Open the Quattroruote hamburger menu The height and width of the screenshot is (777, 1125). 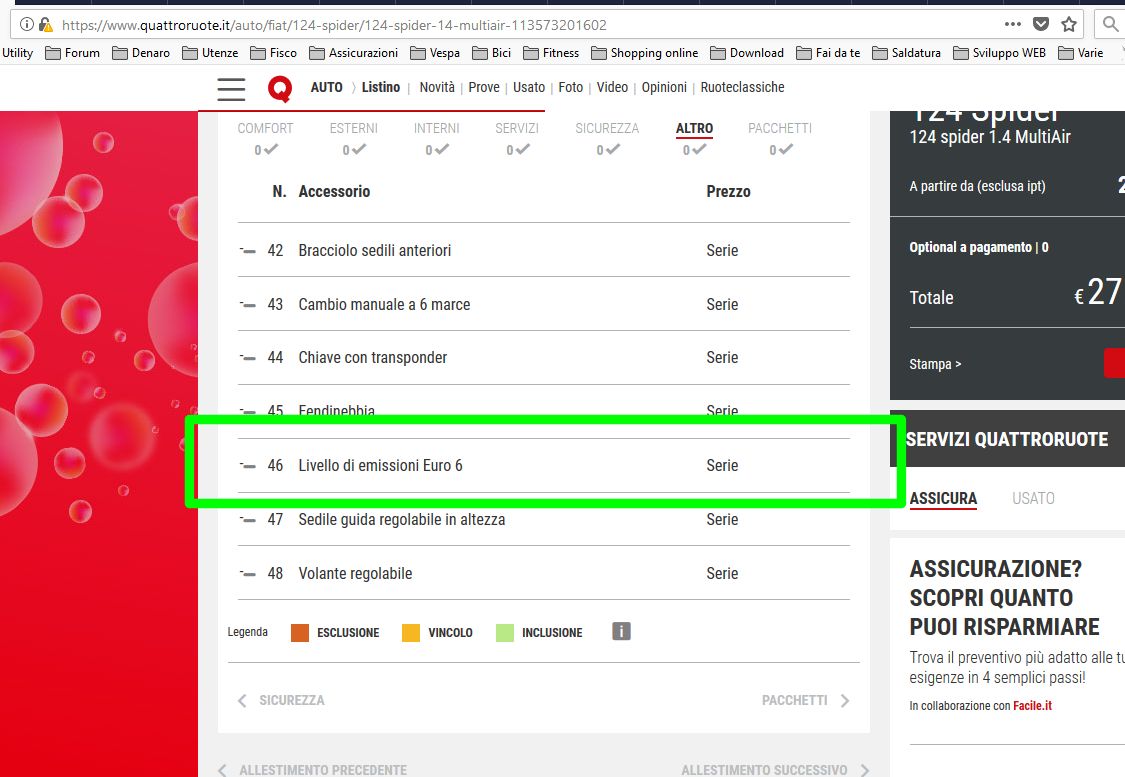(231, 89)
